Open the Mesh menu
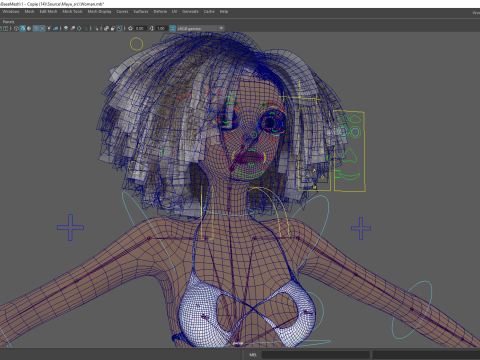Viewport: 480px width, 360px height. 29,12
